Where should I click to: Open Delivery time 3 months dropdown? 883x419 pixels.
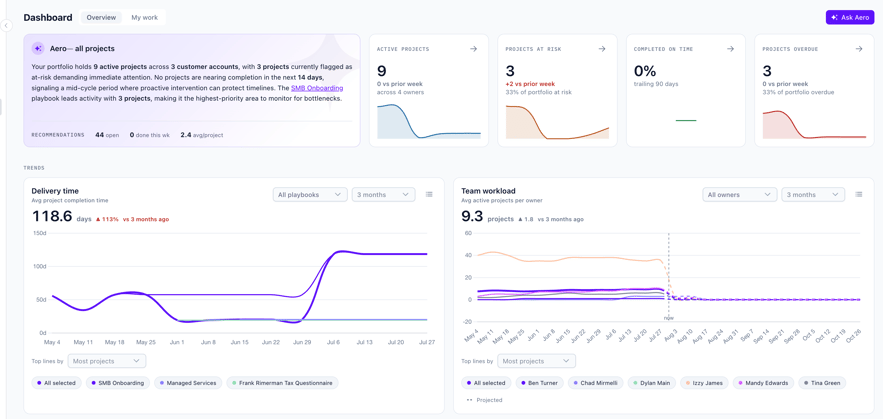[383, 194]
